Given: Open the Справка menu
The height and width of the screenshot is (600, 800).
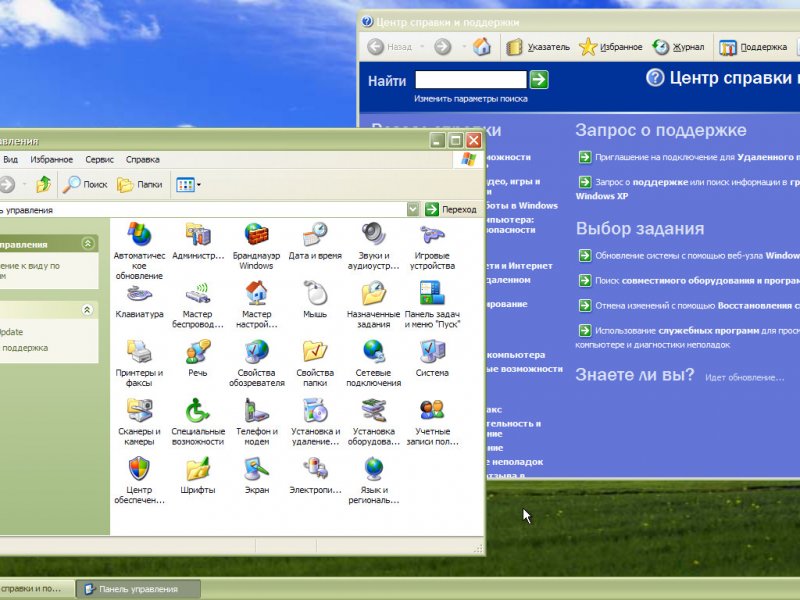Looking at the screenshot, I should (143, 160).
